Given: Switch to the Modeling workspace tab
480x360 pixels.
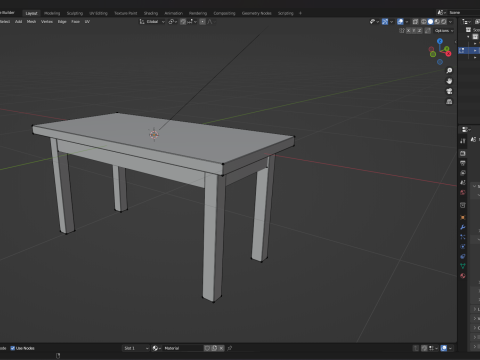Looking at the screenshot, I should [52, 13].
